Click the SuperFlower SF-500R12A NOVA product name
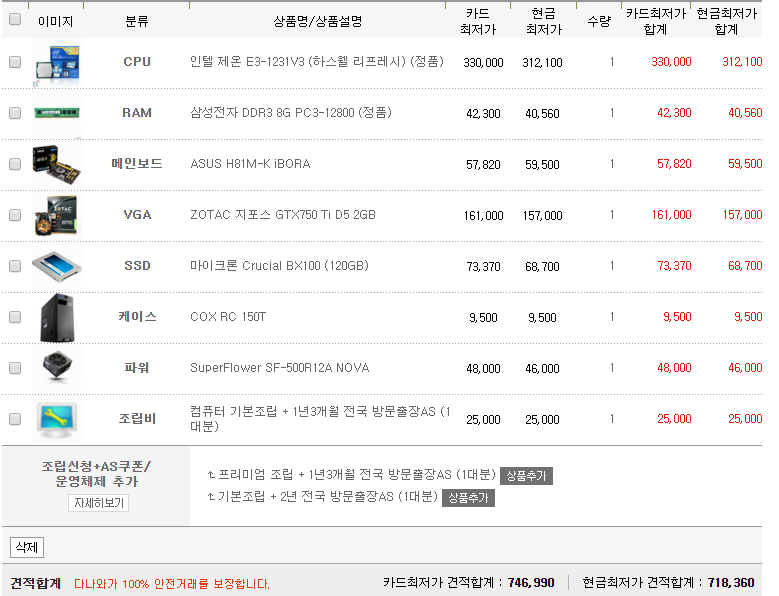This screenshot has width=779, height=596. (x=279, y=368)
